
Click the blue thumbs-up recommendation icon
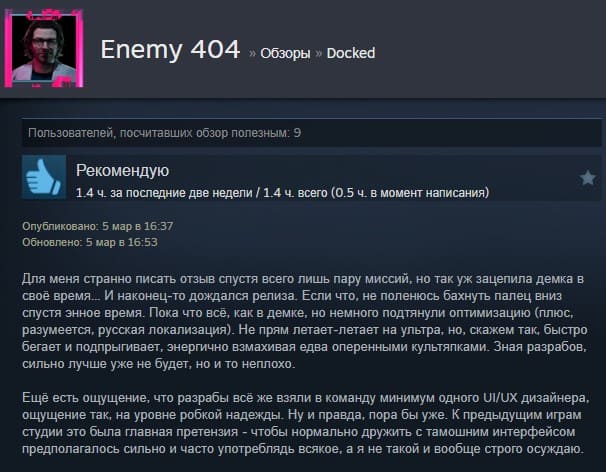pyautogui.click(x=44, y=177)
